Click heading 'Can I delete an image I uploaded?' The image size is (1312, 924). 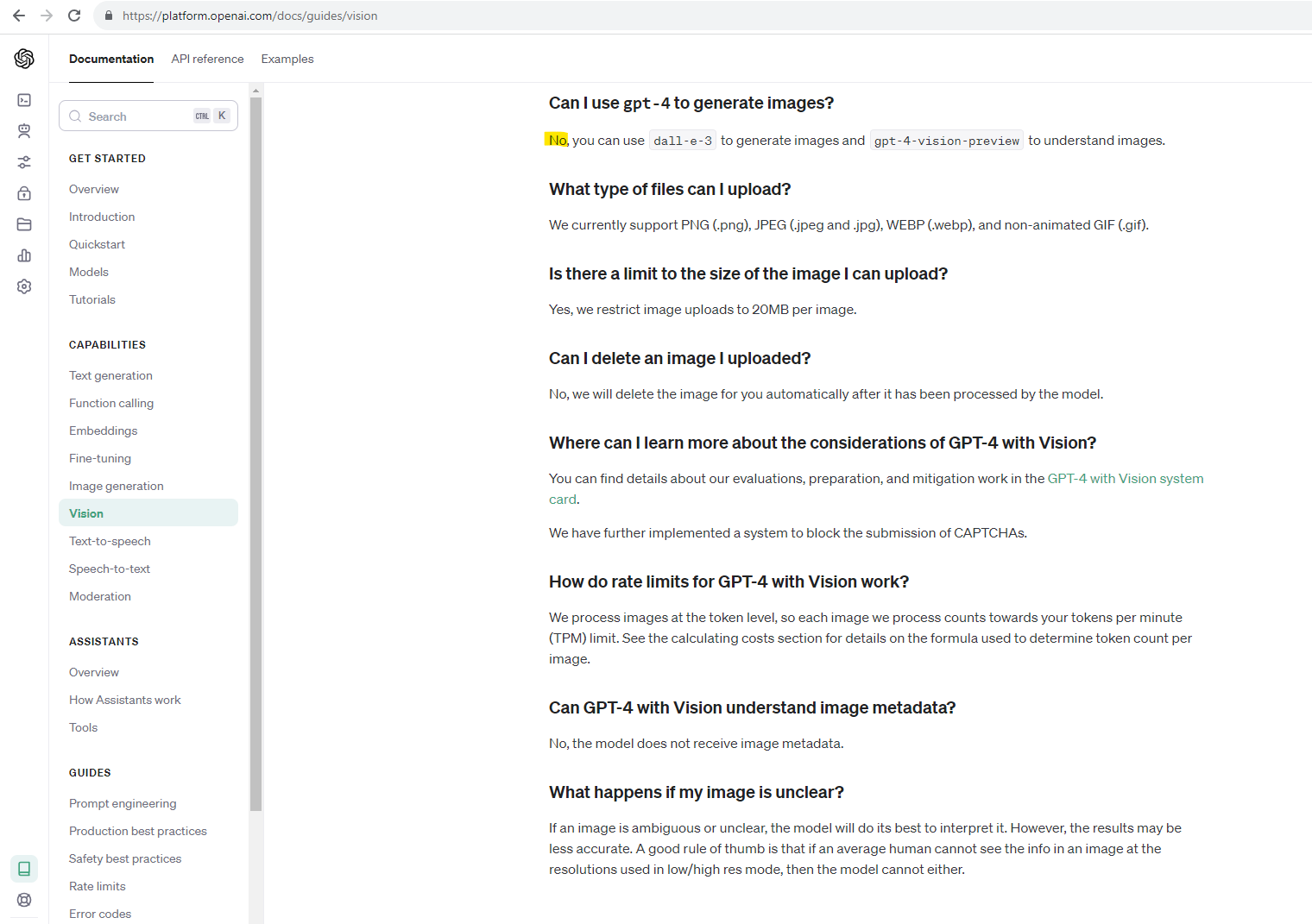point(680,359)
